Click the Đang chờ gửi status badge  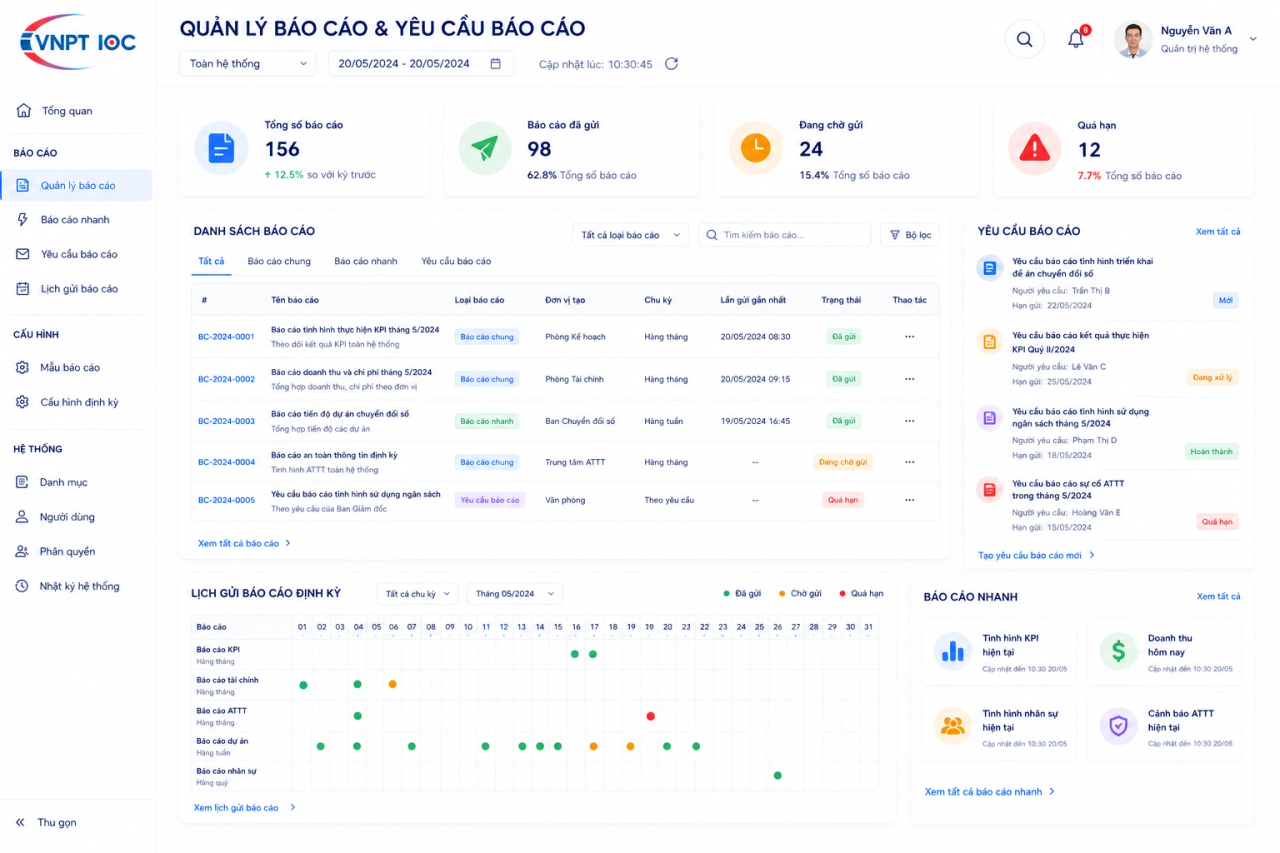coord(842,462)
